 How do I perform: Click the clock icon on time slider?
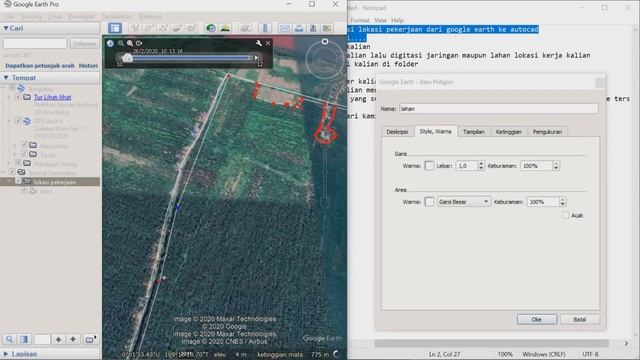pos(110,43)
